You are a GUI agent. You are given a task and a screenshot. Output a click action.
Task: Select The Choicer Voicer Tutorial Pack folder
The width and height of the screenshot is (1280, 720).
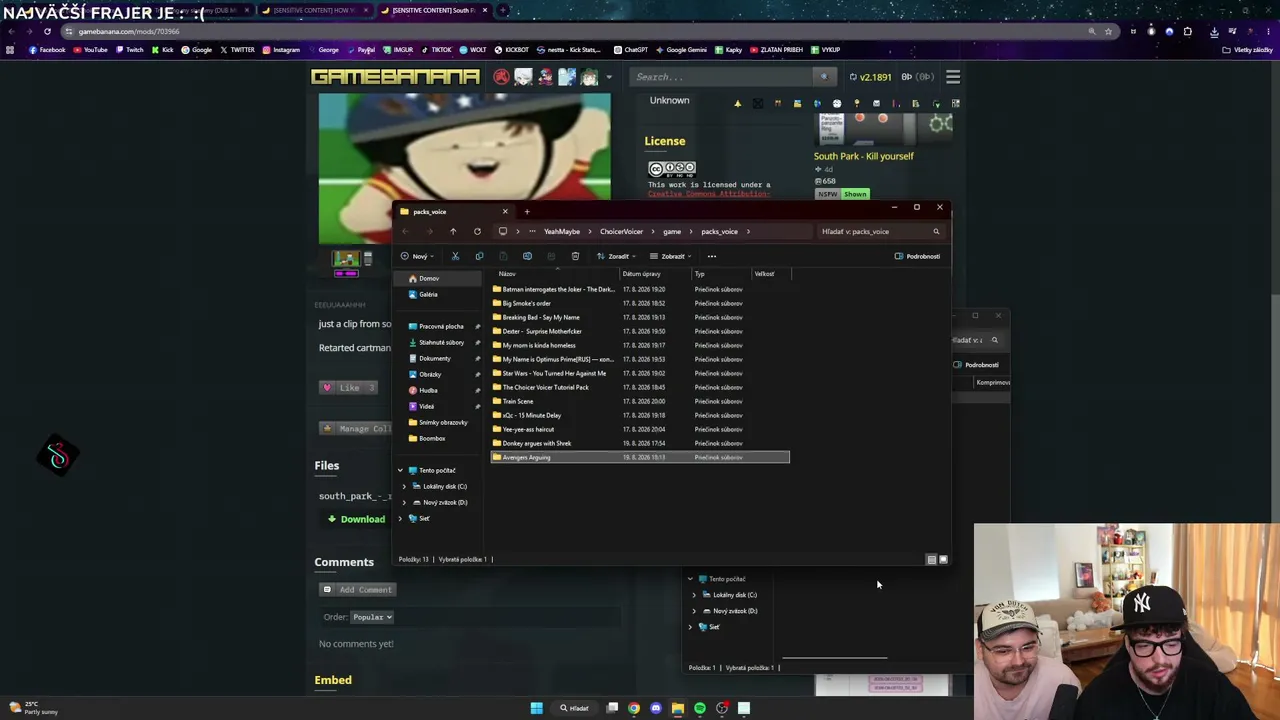click(x=640, y=387)
